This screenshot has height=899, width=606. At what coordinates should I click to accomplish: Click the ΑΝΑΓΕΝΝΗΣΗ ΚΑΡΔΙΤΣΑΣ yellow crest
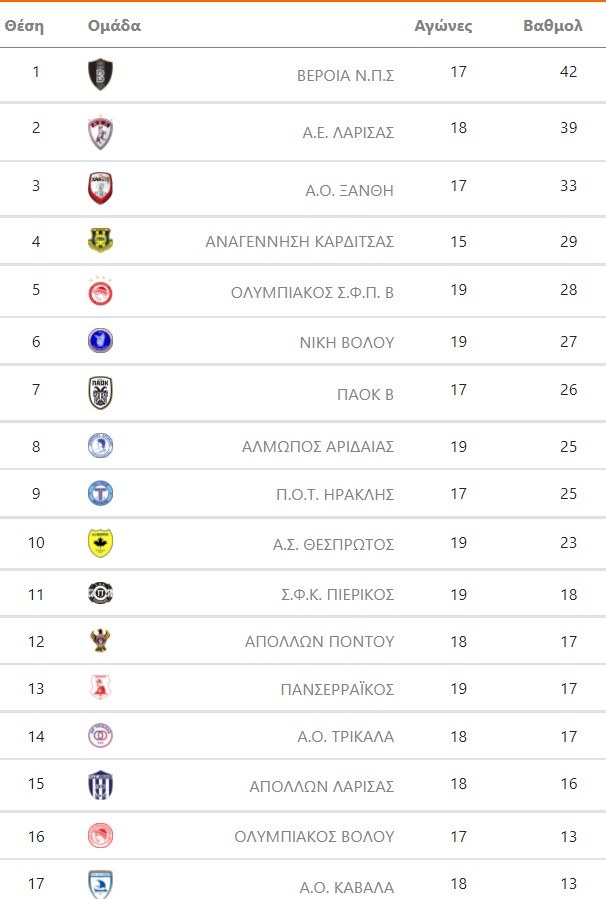[100, 241]
